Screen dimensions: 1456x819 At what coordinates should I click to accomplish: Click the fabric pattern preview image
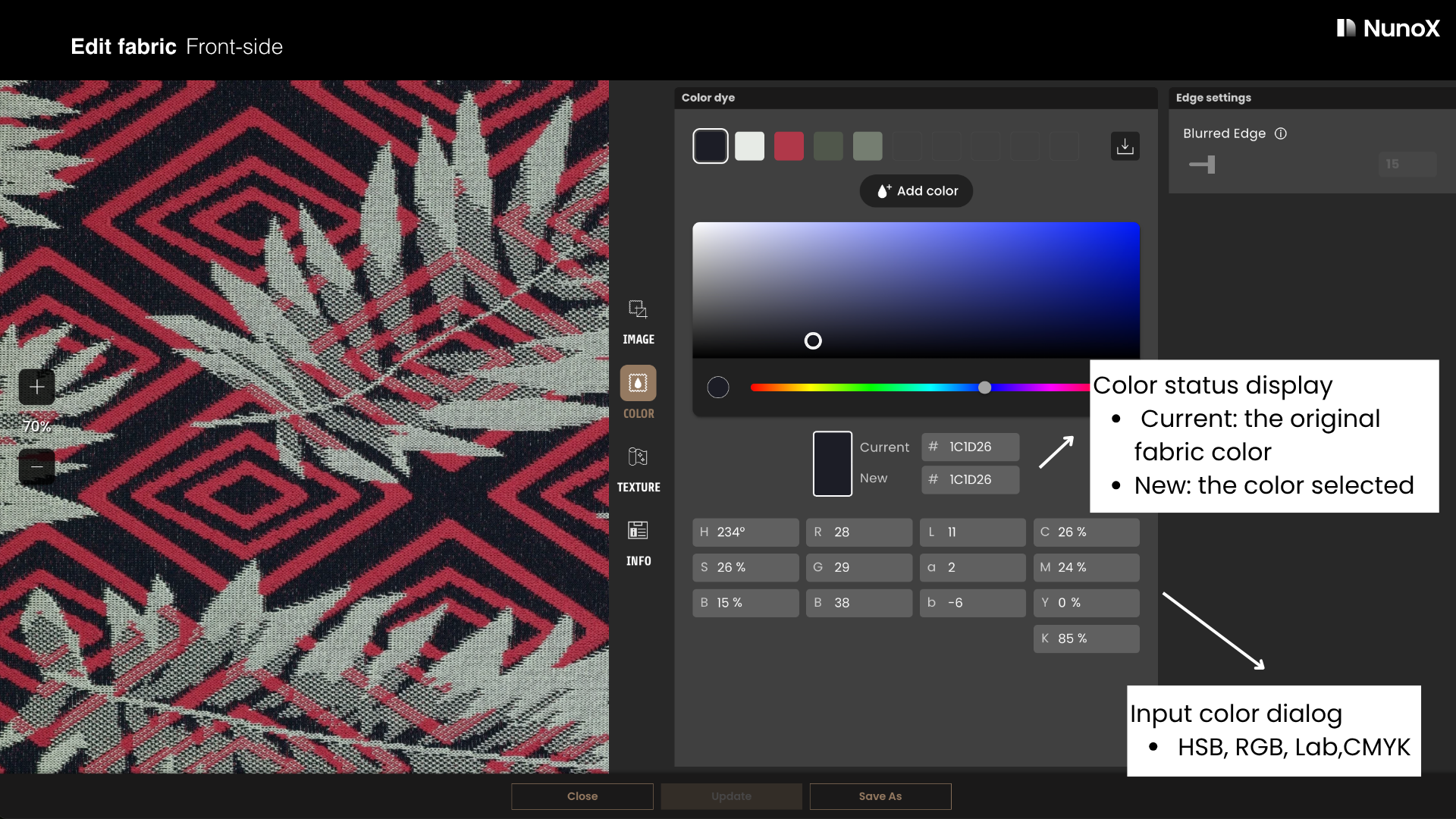point(304,427)
